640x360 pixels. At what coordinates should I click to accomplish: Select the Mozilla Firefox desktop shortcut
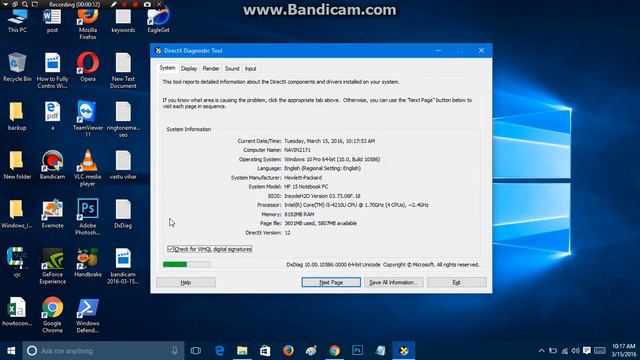click(x=88, y=24)
